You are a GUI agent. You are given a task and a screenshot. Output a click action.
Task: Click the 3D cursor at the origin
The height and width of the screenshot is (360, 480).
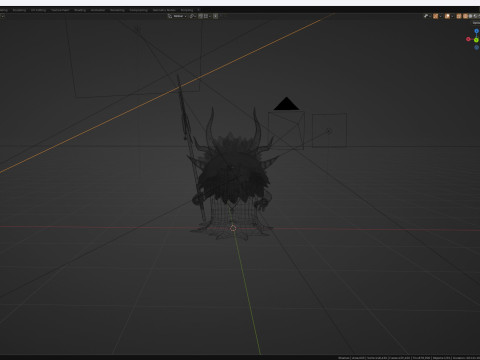click(233, 228)
